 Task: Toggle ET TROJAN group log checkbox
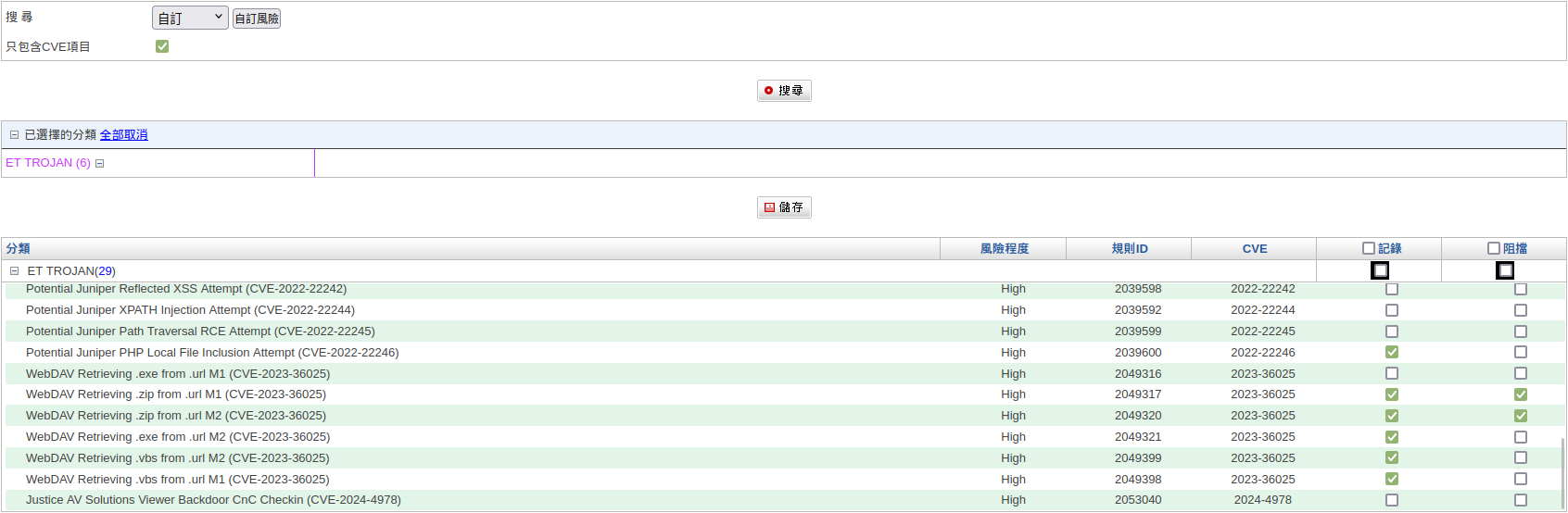1380,270
